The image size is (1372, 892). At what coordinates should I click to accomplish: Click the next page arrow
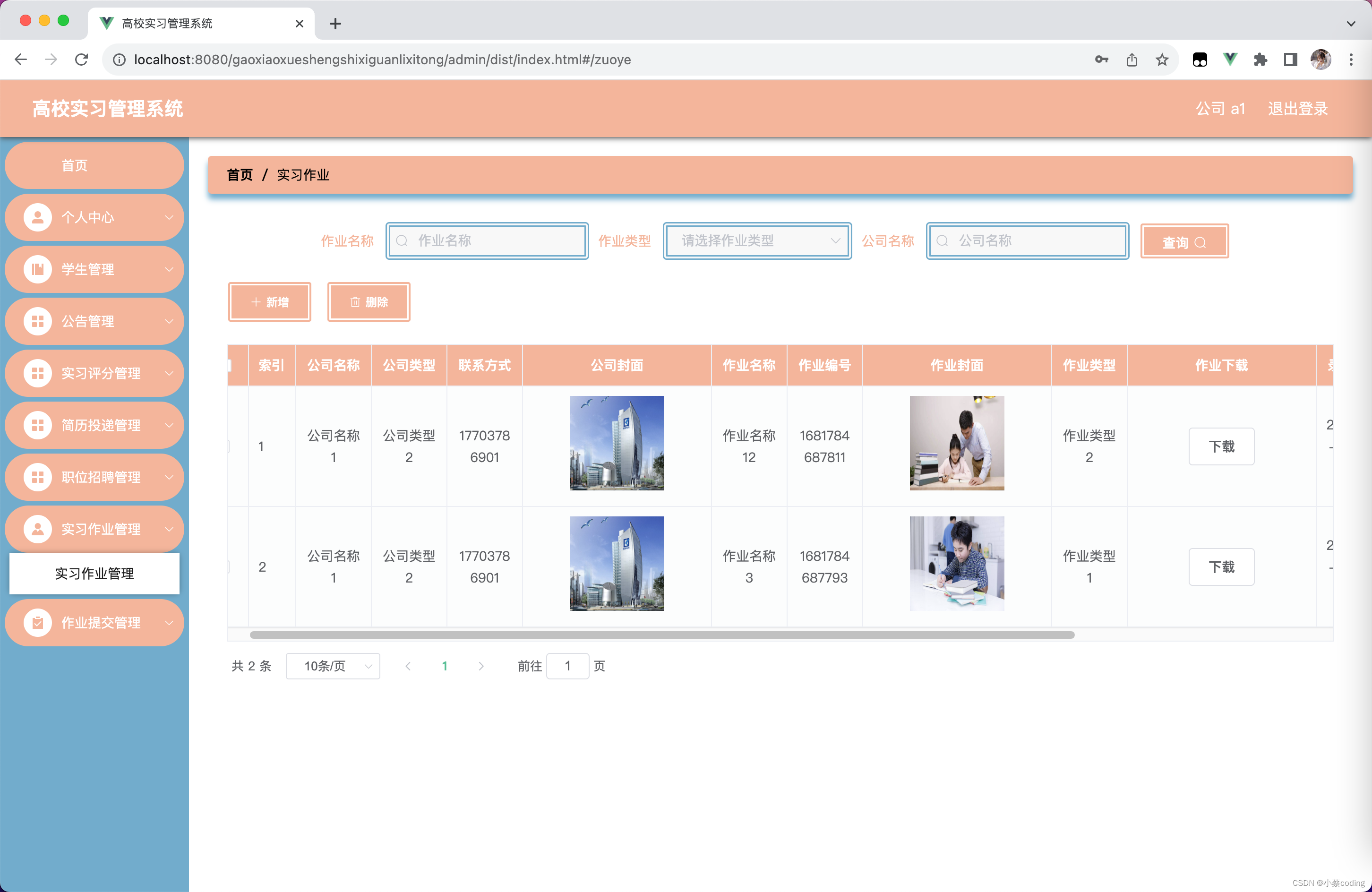481,666
